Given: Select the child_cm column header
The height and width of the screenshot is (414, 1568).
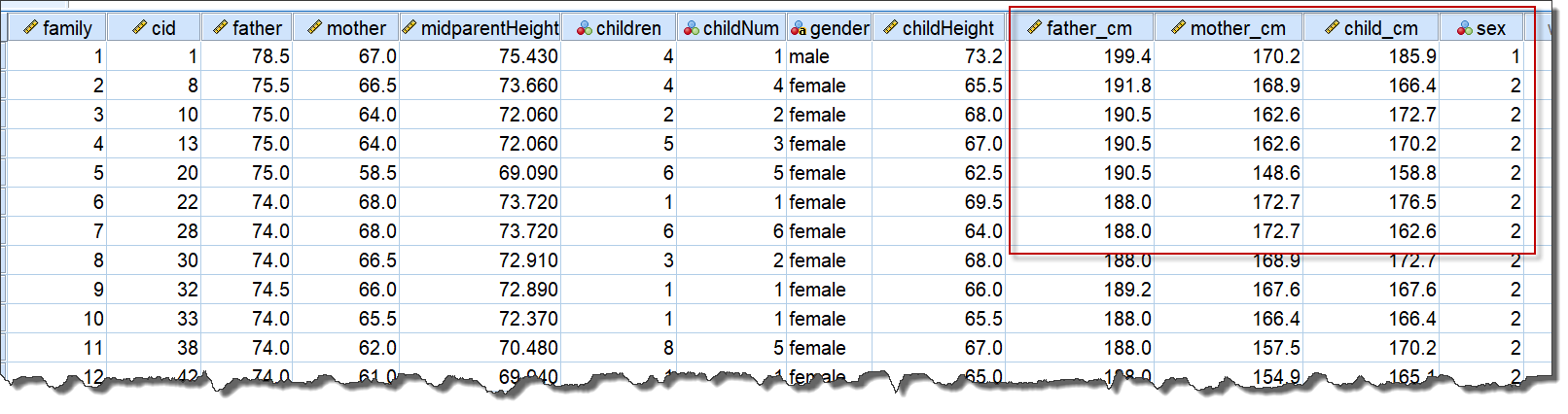Looking at the screenshot, I should pyautogui.click(x=1372, y=28).
